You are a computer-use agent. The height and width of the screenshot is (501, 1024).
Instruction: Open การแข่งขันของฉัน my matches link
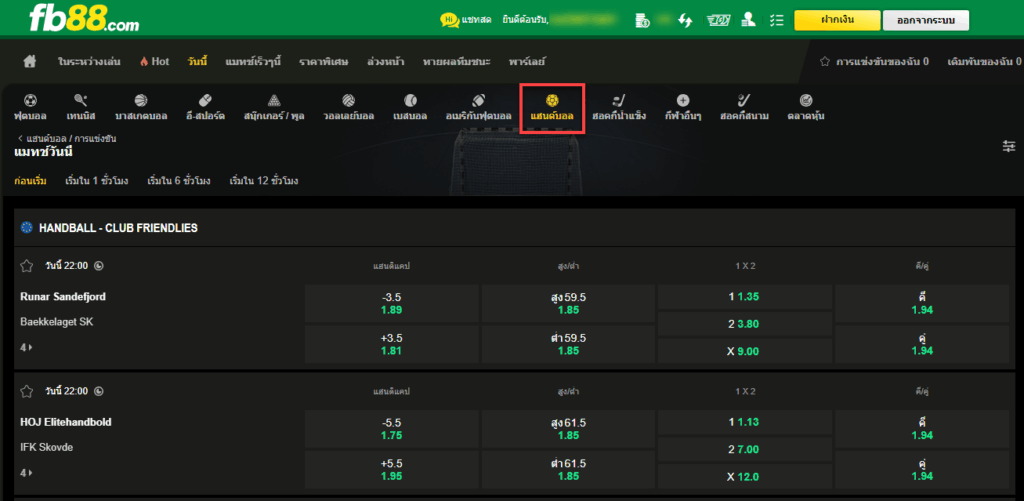pyautogui.click(x=874, y=61)
